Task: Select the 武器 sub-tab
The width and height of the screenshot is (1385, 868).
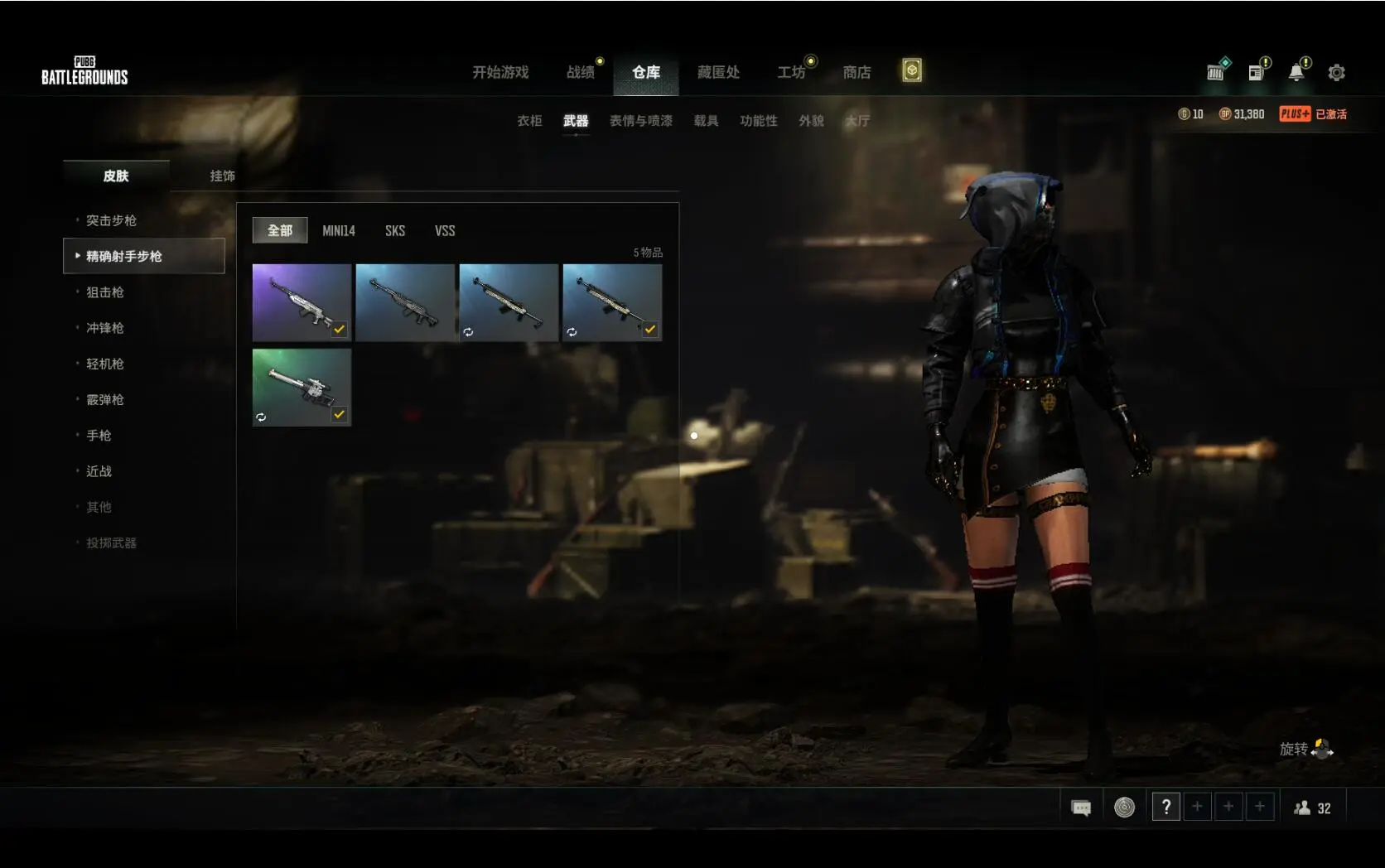Action: coord(576,121)
